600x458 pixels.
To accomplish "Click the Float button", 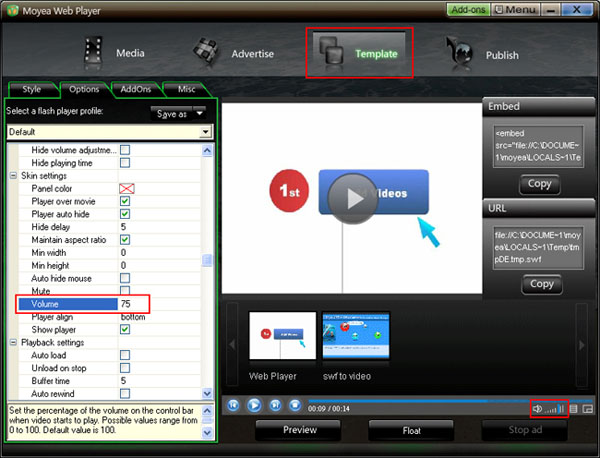I will point(411,431).
